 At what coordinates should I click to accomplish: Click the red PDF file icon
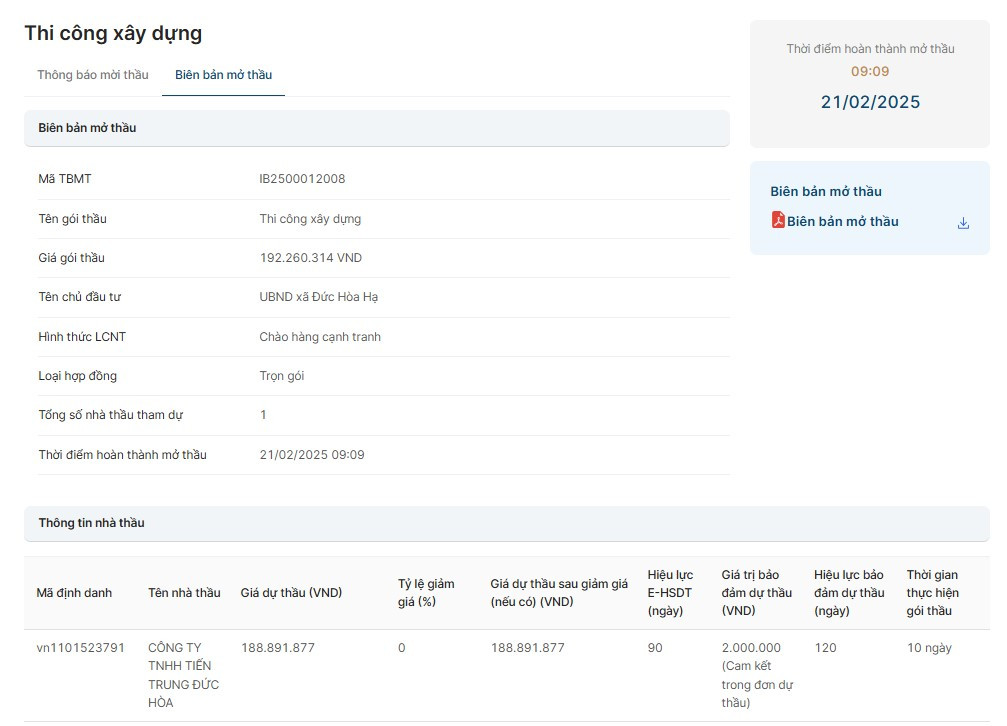778,220
